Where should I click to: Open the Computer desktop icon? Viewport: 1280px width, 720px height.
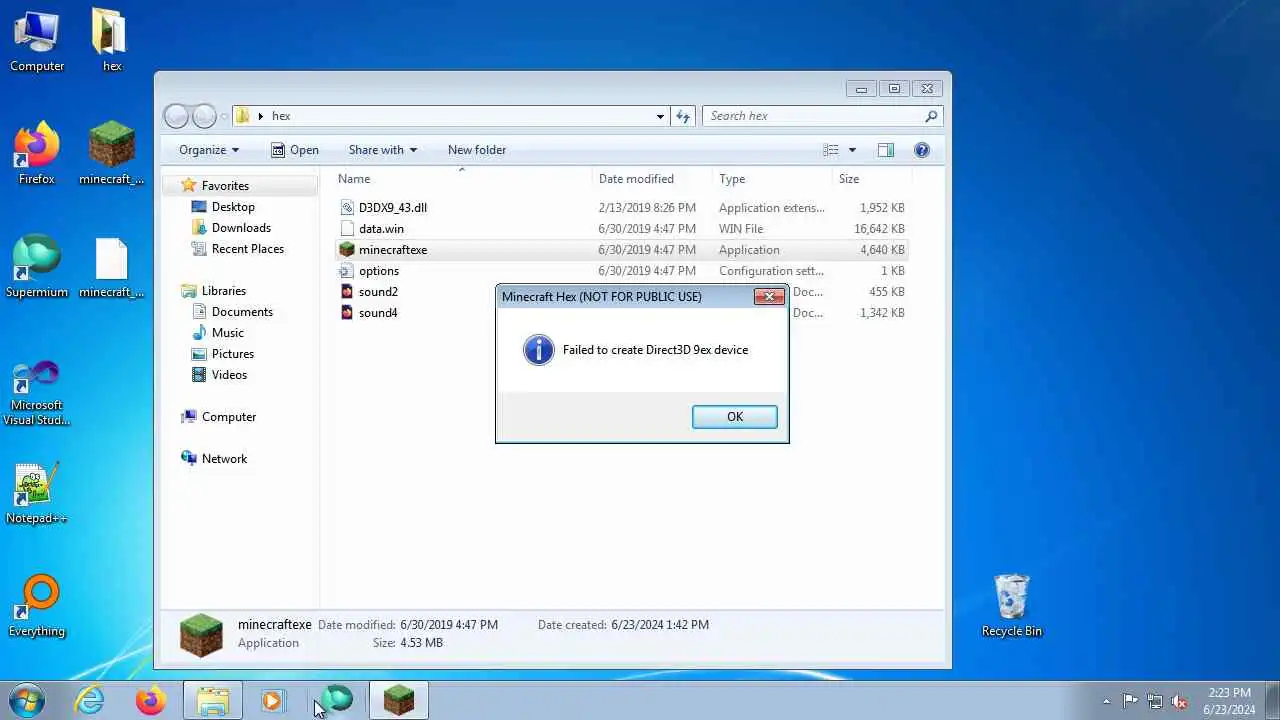(37, 41)
